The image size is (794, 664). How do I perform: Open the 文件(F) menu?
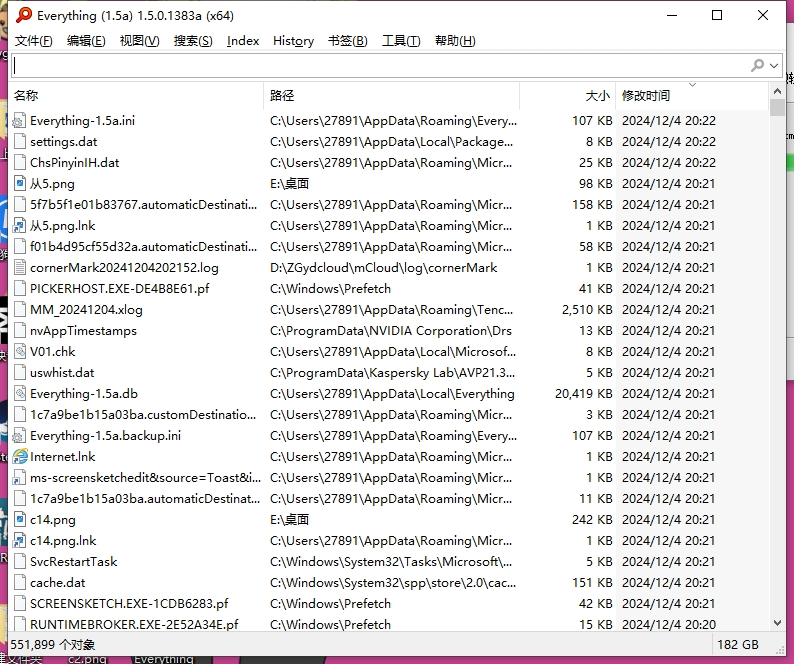click(33, 41)
